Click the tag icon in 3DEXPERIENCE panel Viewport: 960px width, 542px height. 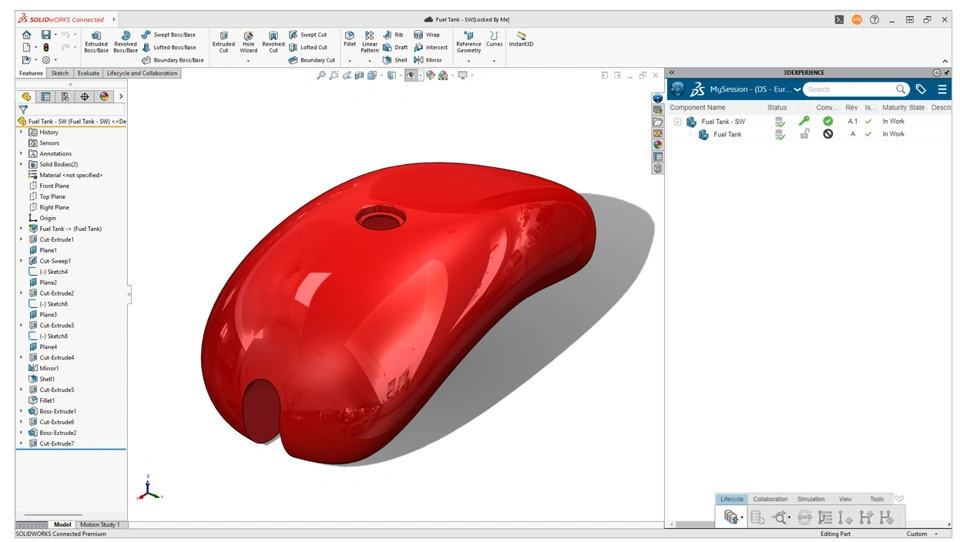pyautogui.click(x=921, y=89)
